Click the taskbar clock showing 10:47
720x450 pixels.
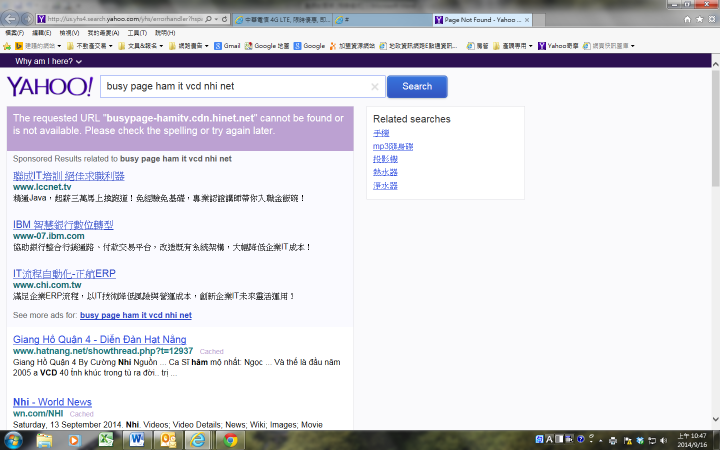pyautogui.click(x=692, y=440)
